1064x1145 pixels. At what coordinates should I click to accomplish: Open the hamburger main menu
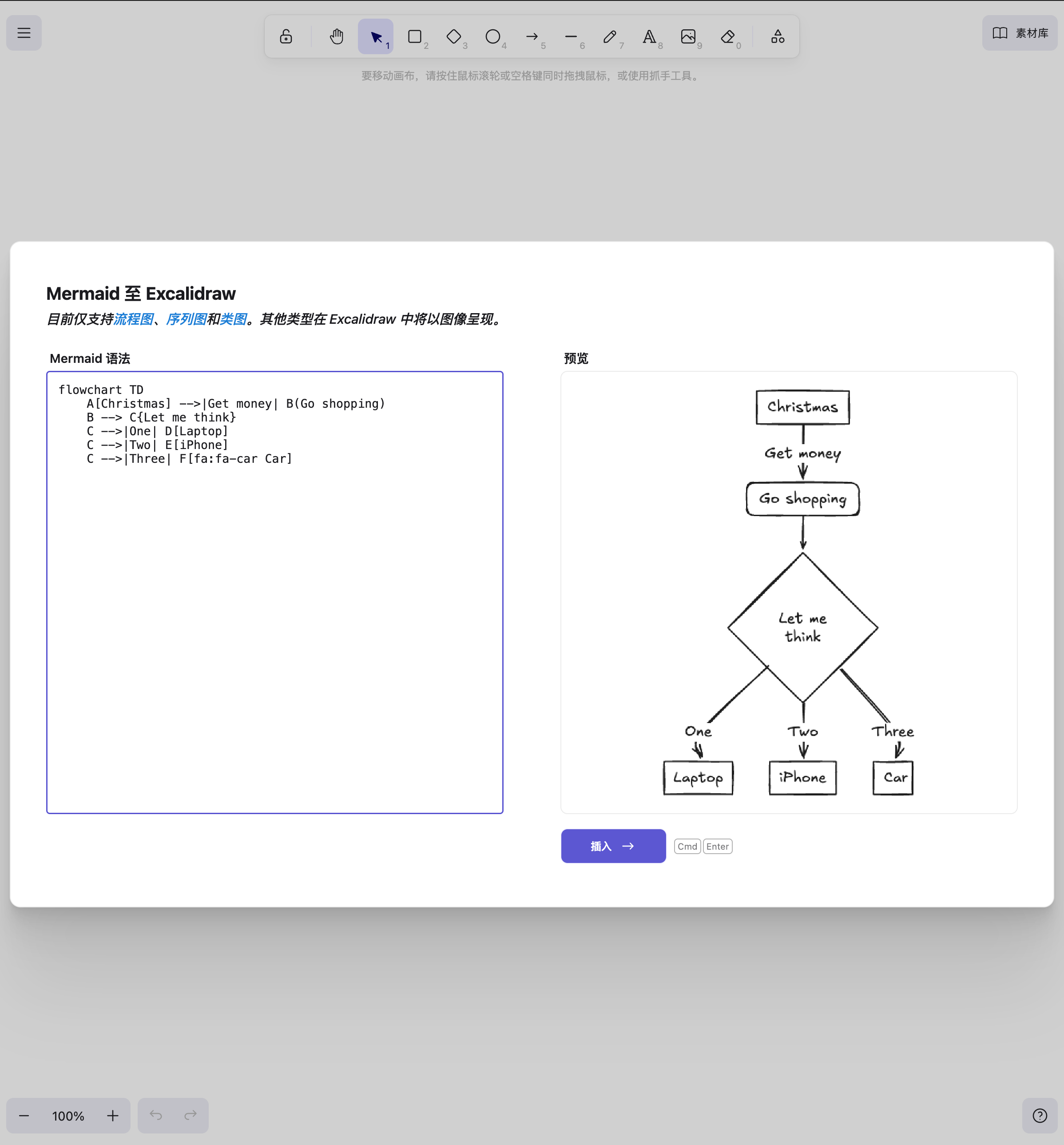click(x=24, y=33)
